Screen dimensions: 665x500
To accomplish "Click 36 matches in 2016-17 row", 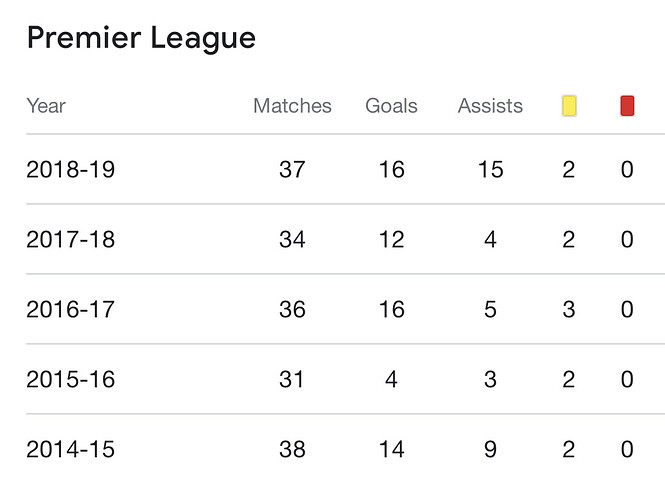I will coord(292,309).
